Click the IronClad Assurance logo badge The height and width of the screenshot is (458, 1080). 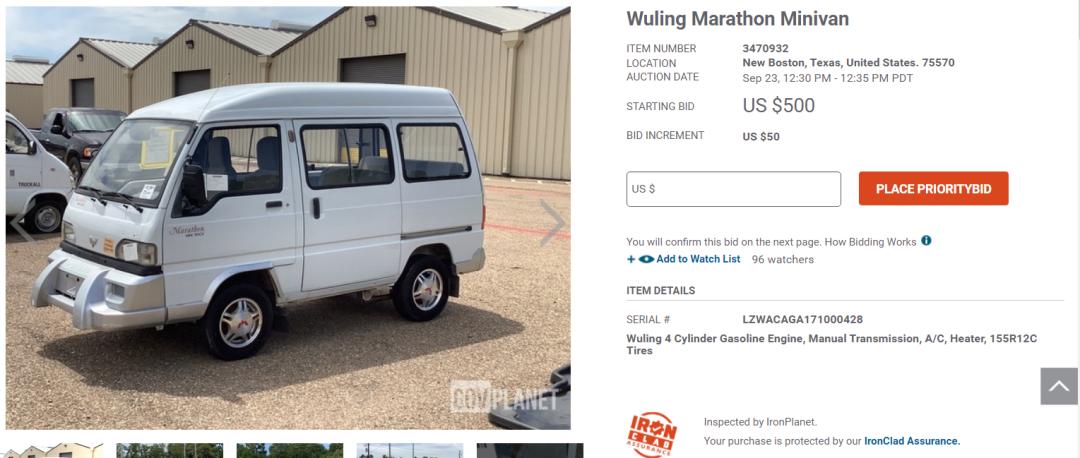coord(652,434)
